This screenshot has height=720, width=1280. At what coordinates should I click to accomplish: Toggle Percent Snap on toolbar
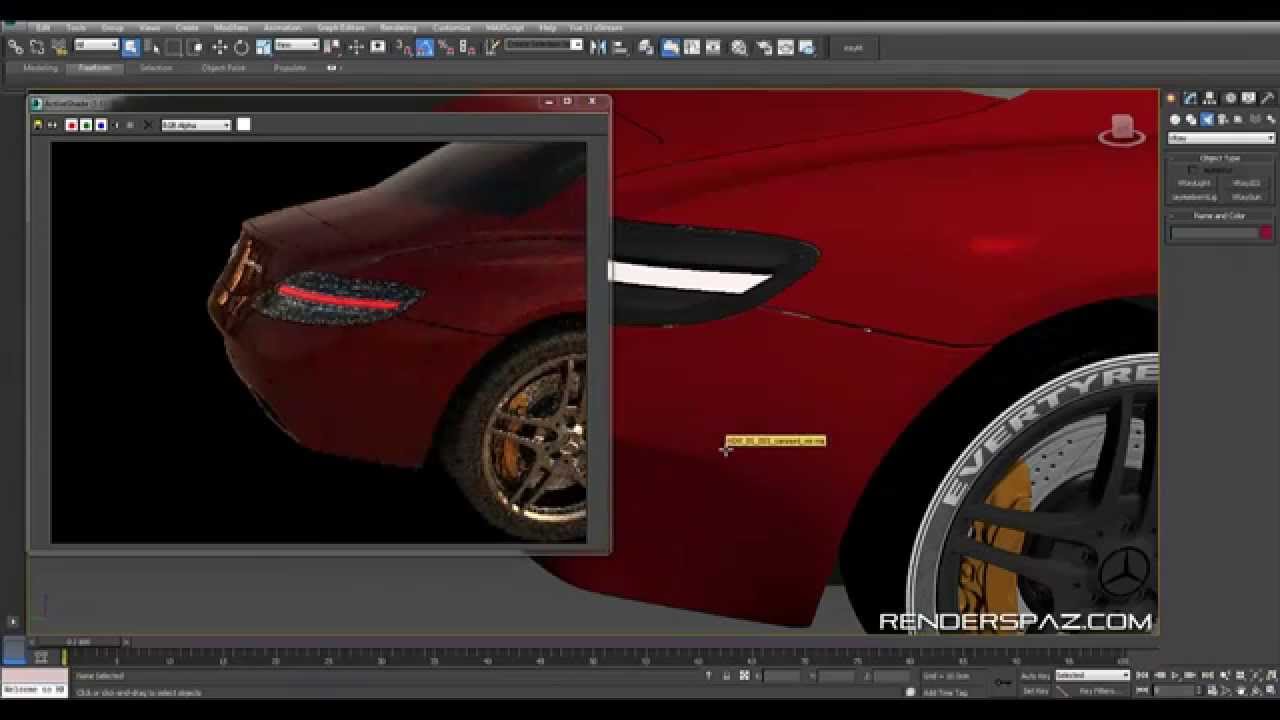pos(446,46)
